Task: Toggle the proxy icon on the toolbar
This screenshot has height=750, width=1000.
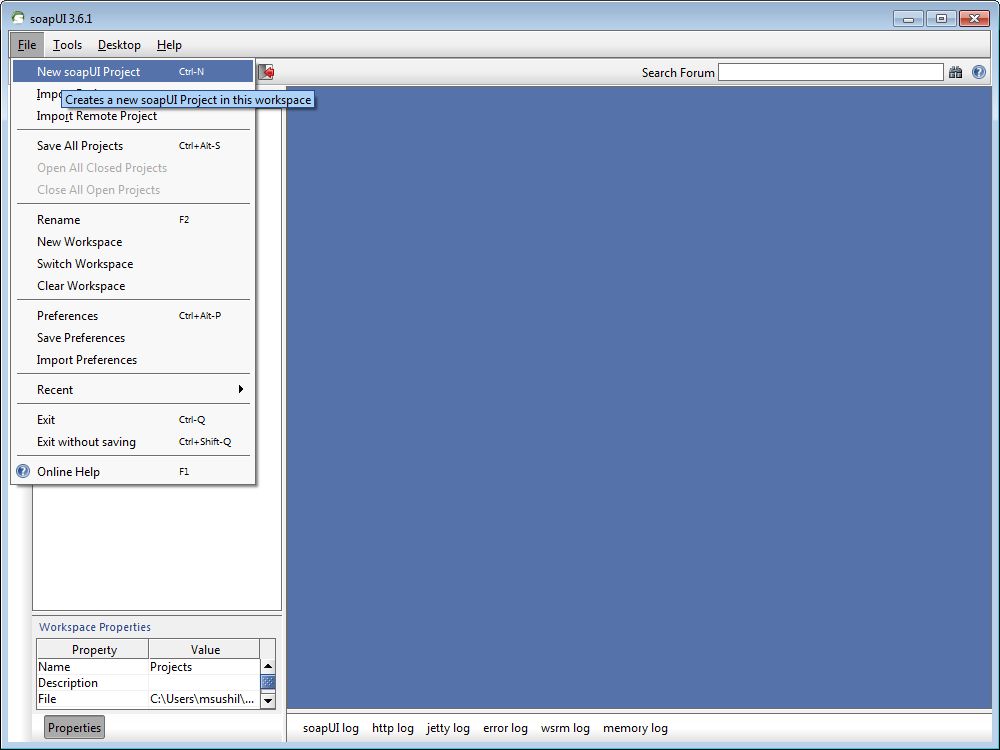Action: (x=265, y=71)
